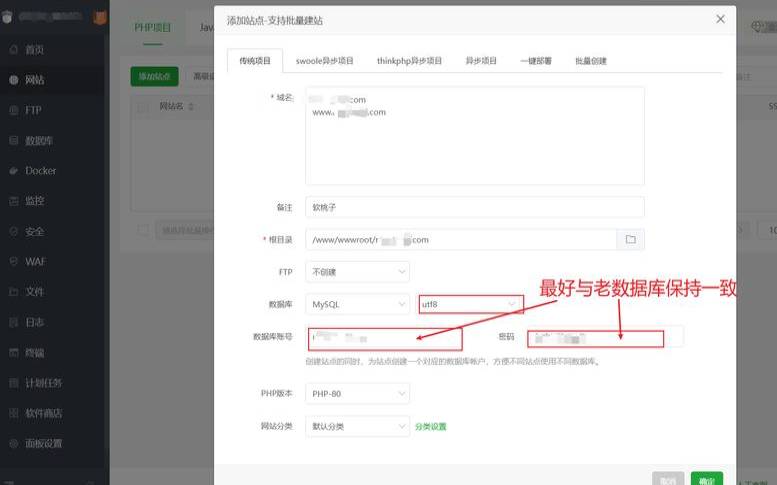This screenshot has width=777, height=485.
Task: Expand the PHP-80 version dropdown
Action: [x=358, y=394]
